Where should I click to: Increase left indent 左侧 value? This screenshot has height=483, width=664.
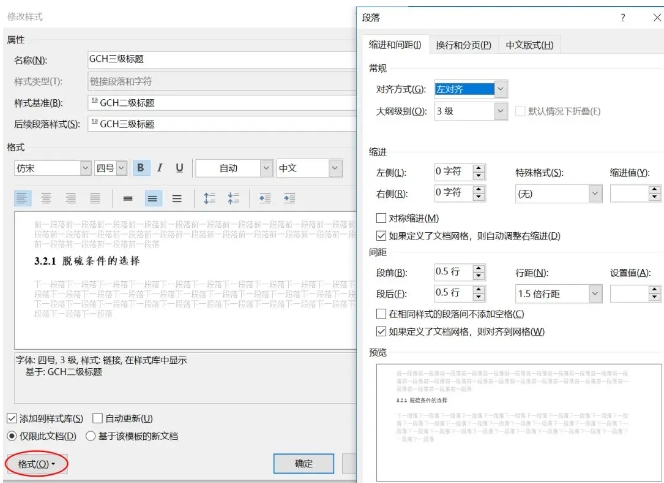pos(479,168)
